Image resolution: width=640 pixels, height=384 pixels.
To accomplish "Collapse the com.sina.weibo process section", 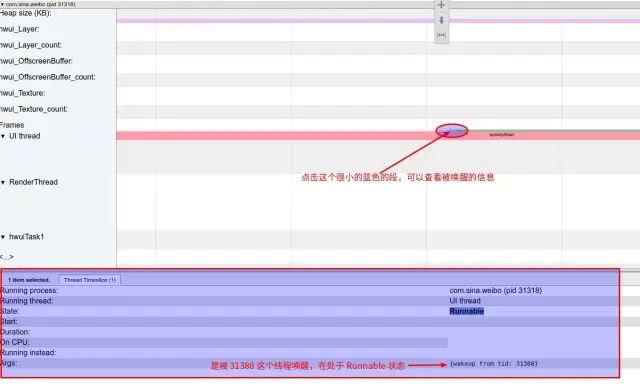I will (2, 4).
